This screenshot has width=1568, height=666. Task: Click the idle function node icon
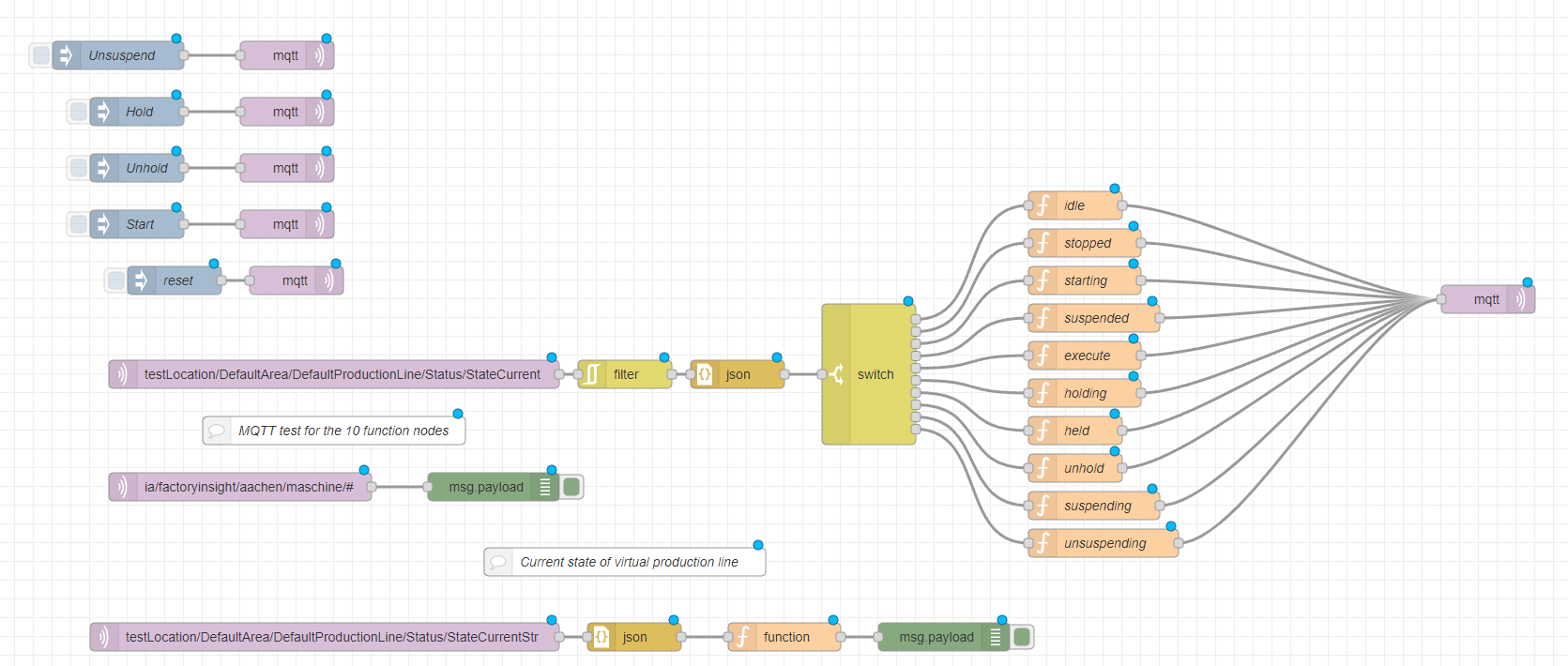coord(1043,205)
